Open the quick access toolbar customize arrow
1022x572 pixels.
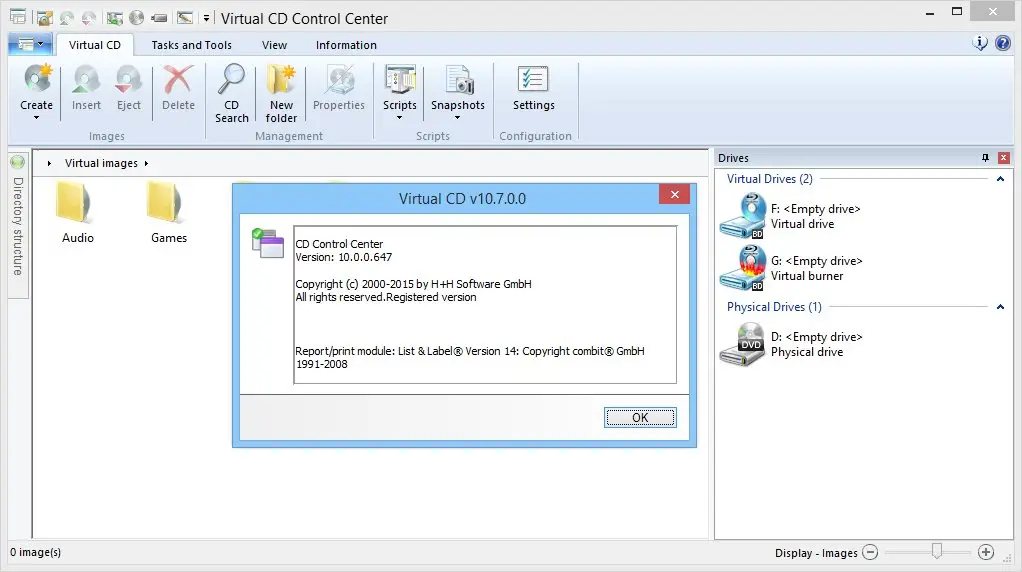(x=206, y=18)
